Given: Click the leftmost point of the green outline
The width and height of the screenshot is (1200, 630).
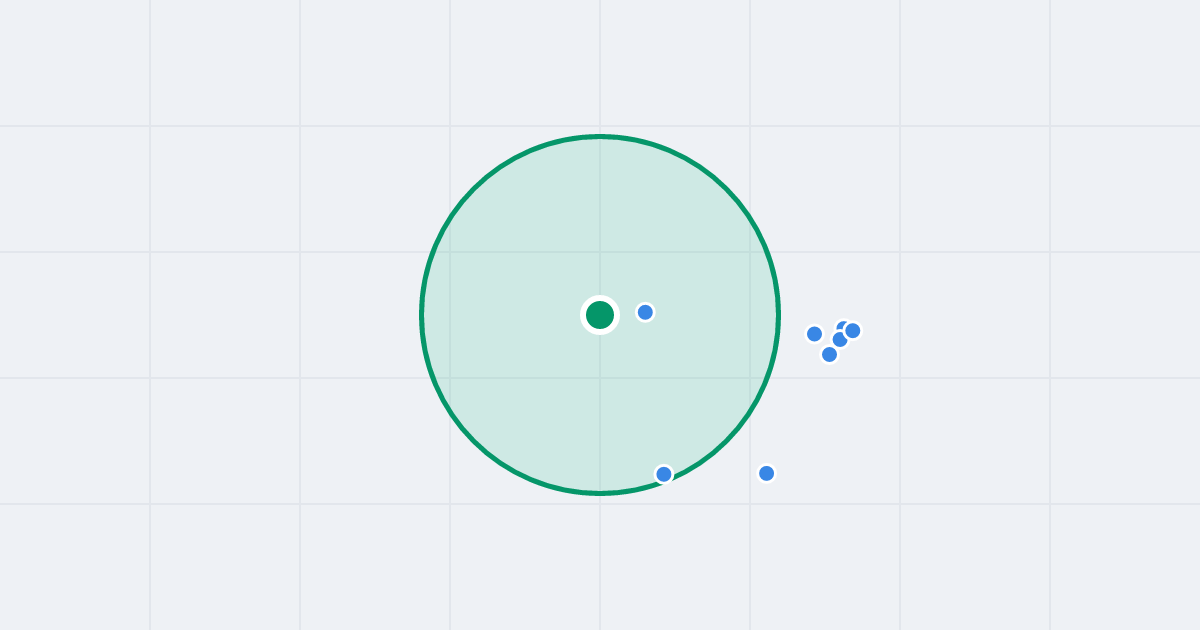Looking at the screenshot, I should [x=422, y=315].
